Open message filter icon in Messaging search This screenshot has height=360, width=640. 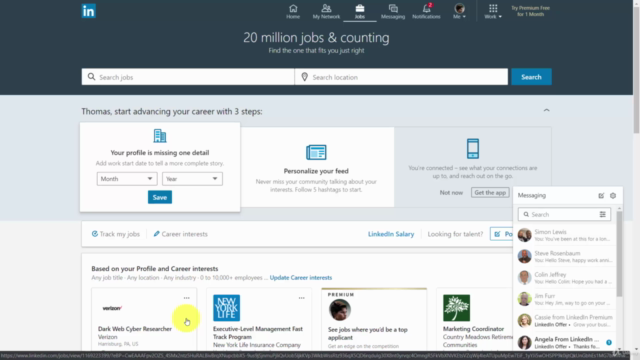602,214
